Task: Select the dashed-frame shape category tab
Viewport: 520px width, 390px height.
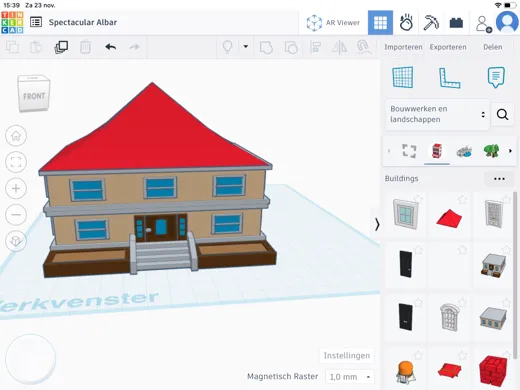Action: (409, 151)
